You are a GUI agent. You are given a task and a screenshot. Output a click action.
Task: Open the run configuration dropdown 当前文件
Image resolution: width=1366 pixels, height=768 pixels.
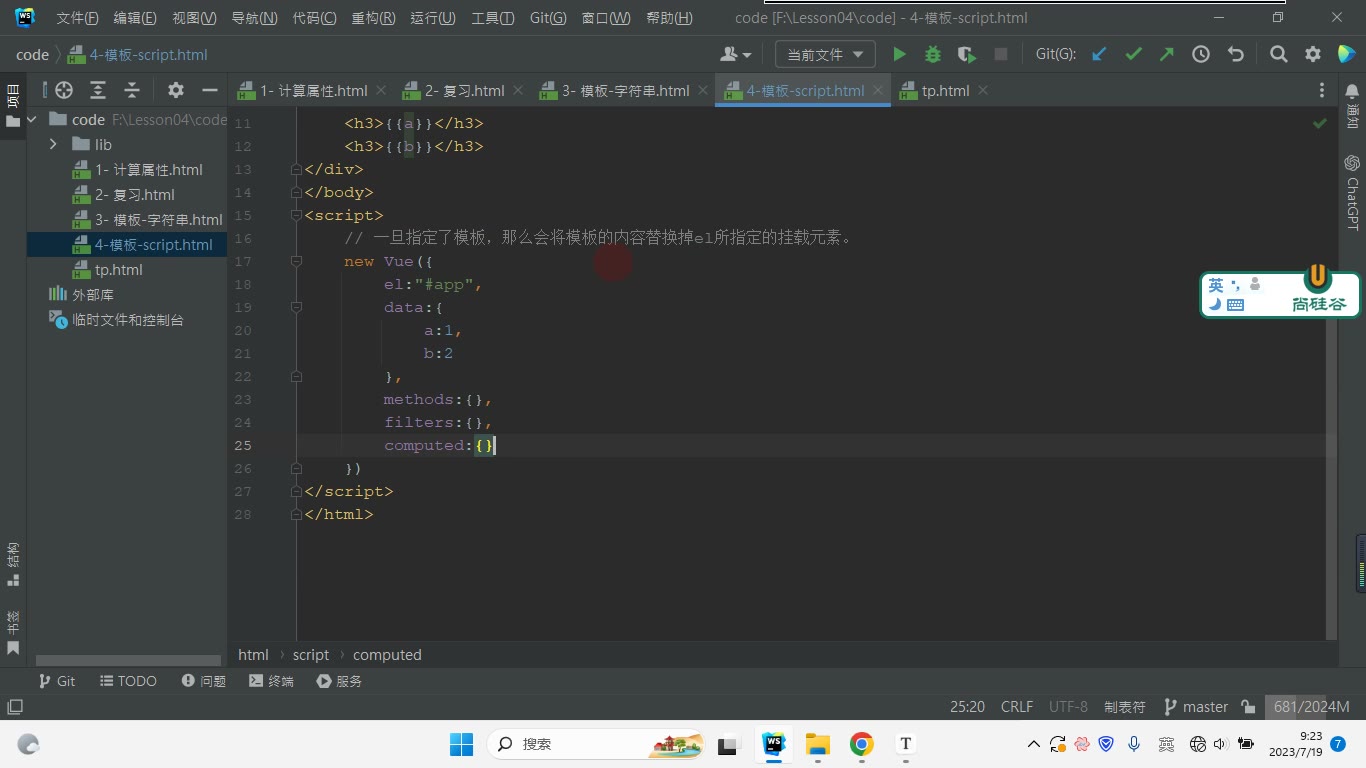click(825, 55)
